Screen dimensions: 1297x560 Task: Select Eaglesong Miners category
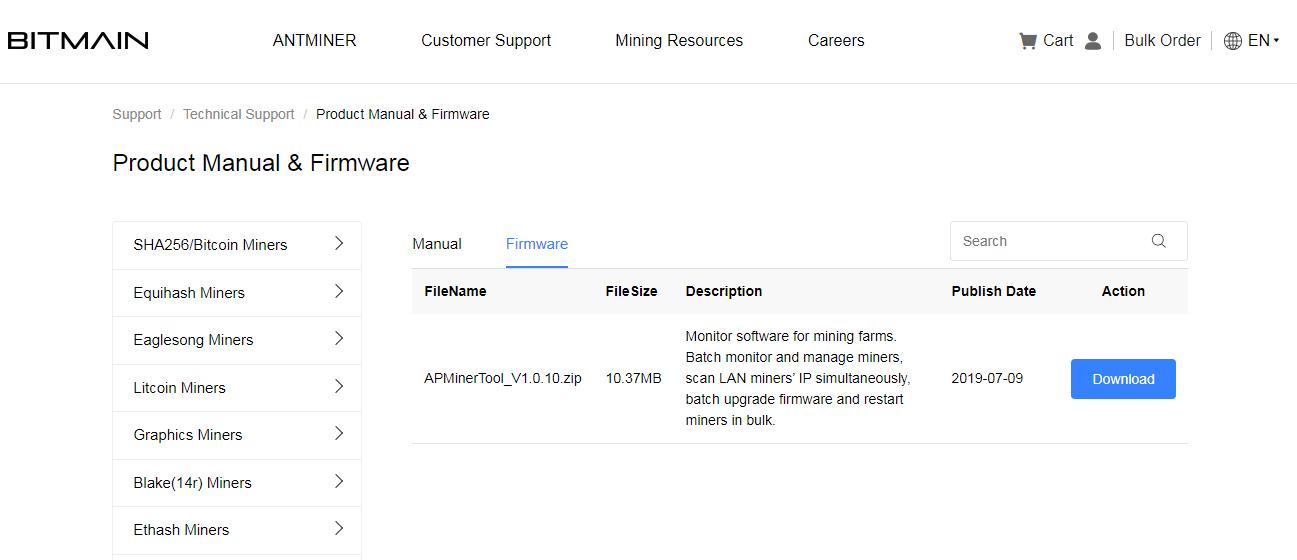[x=237, y=340]
